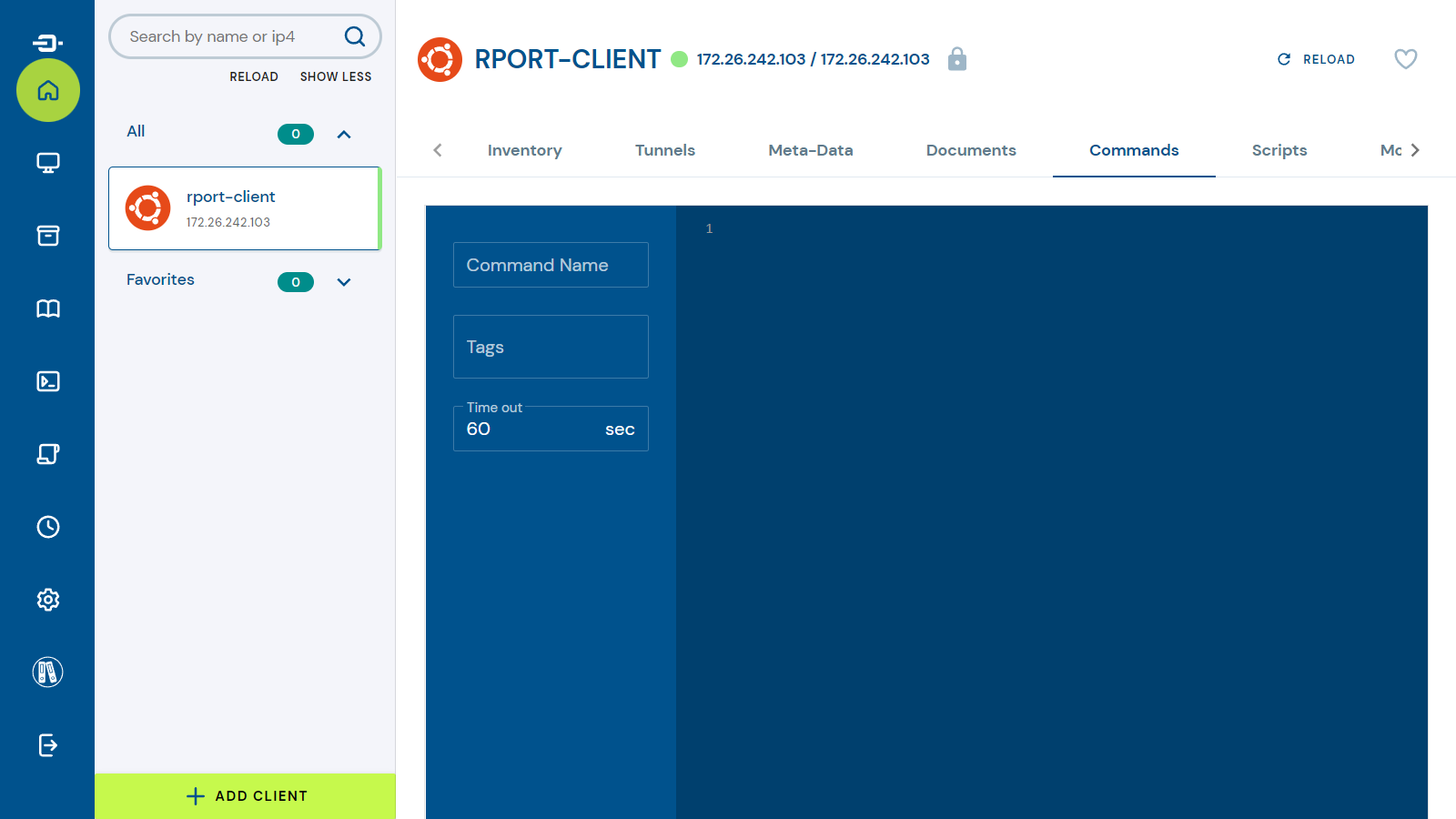Image resolution: width=1456 pixels, height=819 pixels.
Task: Switch to the Scripts tab
Action: (x=1279, y=150)
